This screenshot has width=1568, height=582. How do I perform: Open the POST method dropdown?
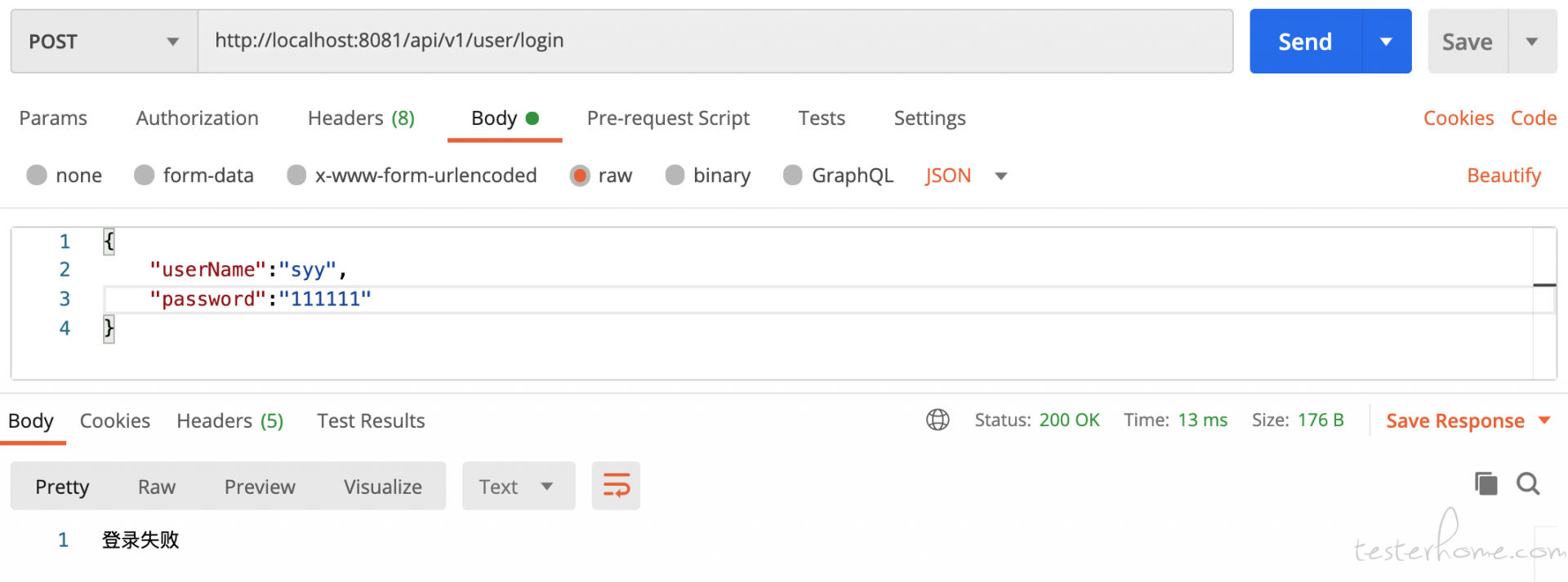click(105, 42)
